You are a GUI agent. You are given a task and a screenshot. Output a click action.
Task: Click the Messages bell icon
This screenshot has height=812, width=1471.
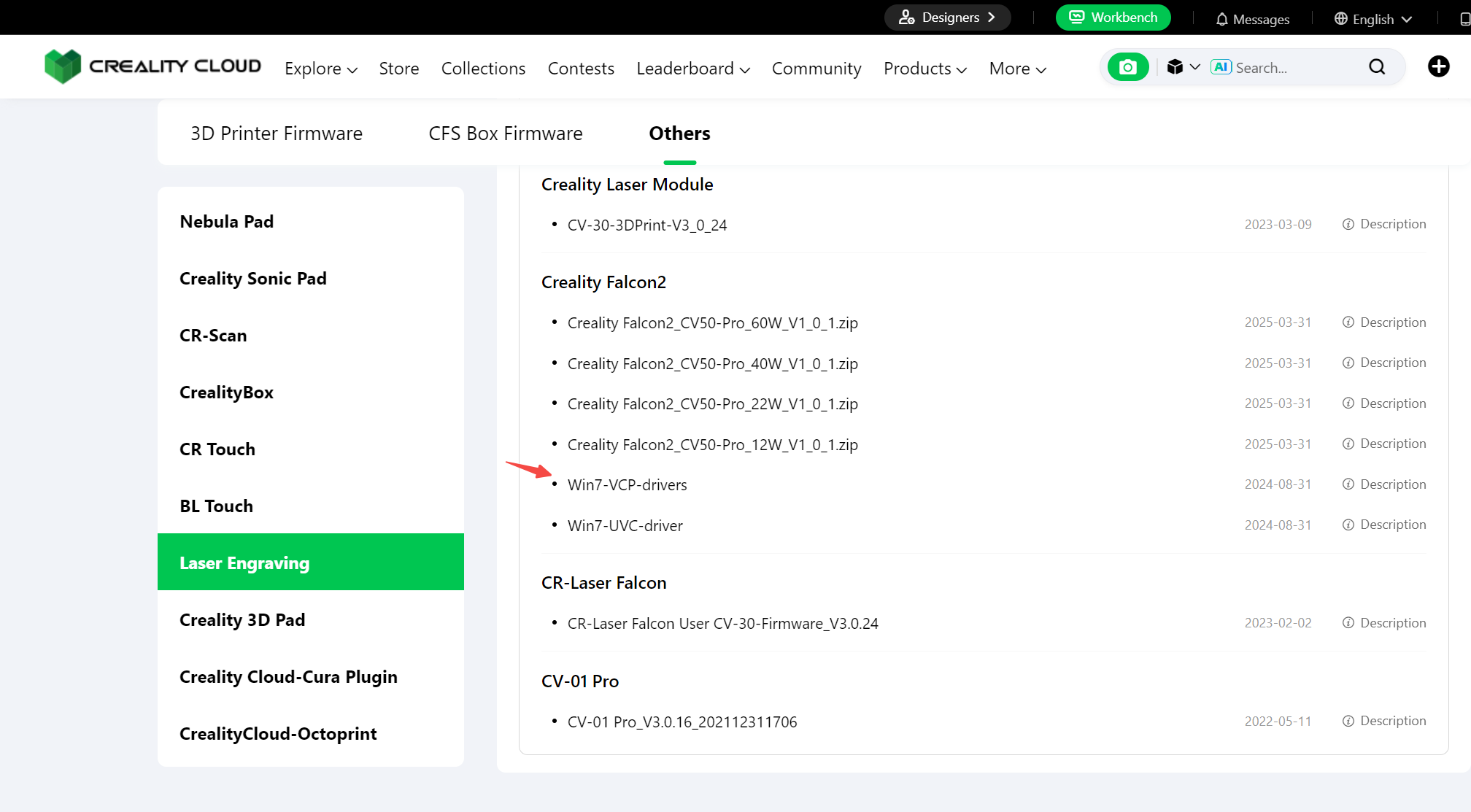(x=1222, y=20)
